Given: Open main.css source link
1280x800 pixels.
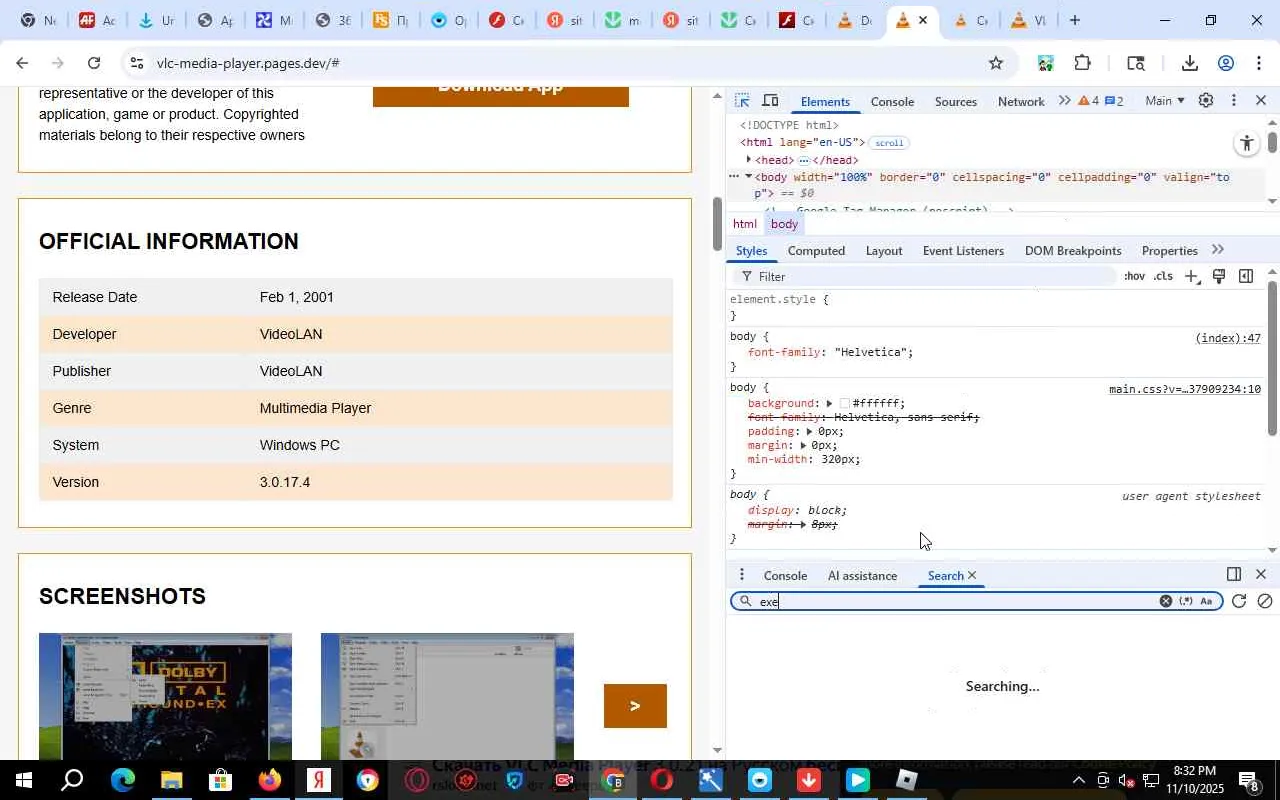Looking at the screenshot, I should tap(1184, 389).
